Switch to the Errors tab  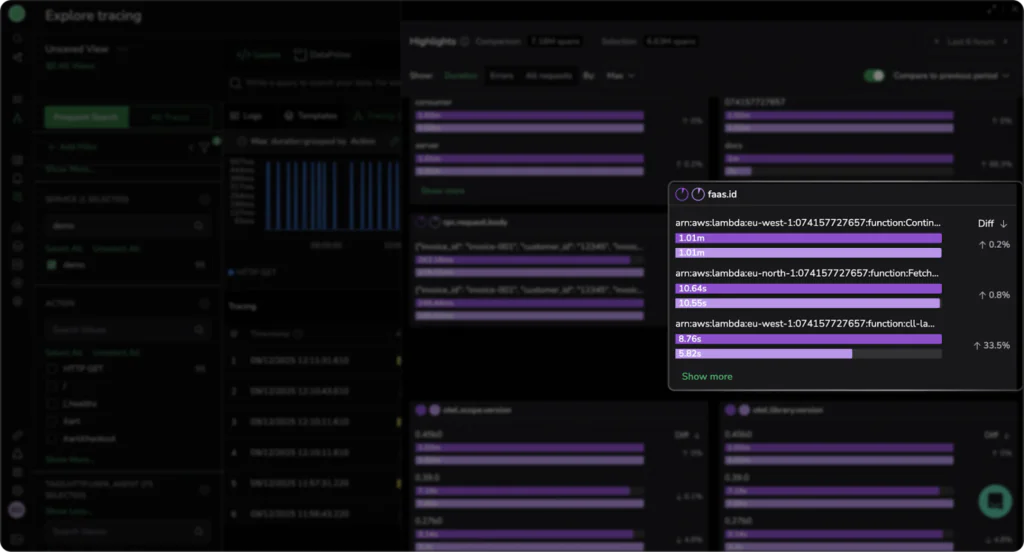point(501,76)
